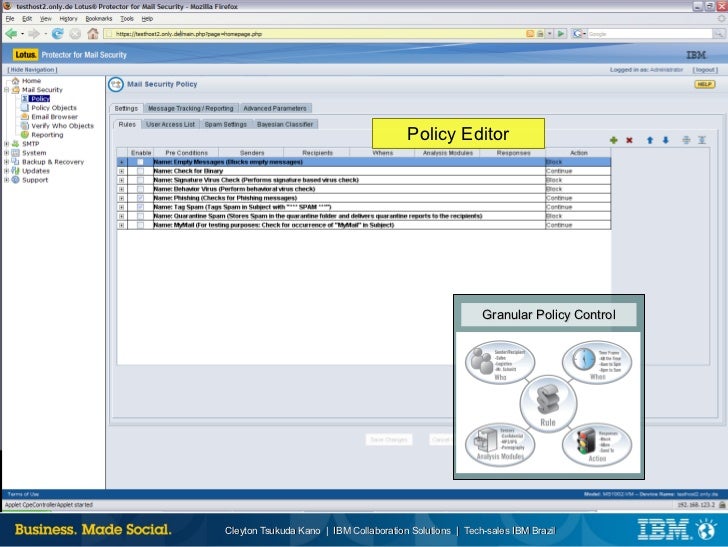728x547 pixels.
Task: Enable the Quarantine Spam rule checkbox
Action: (140, 216)
